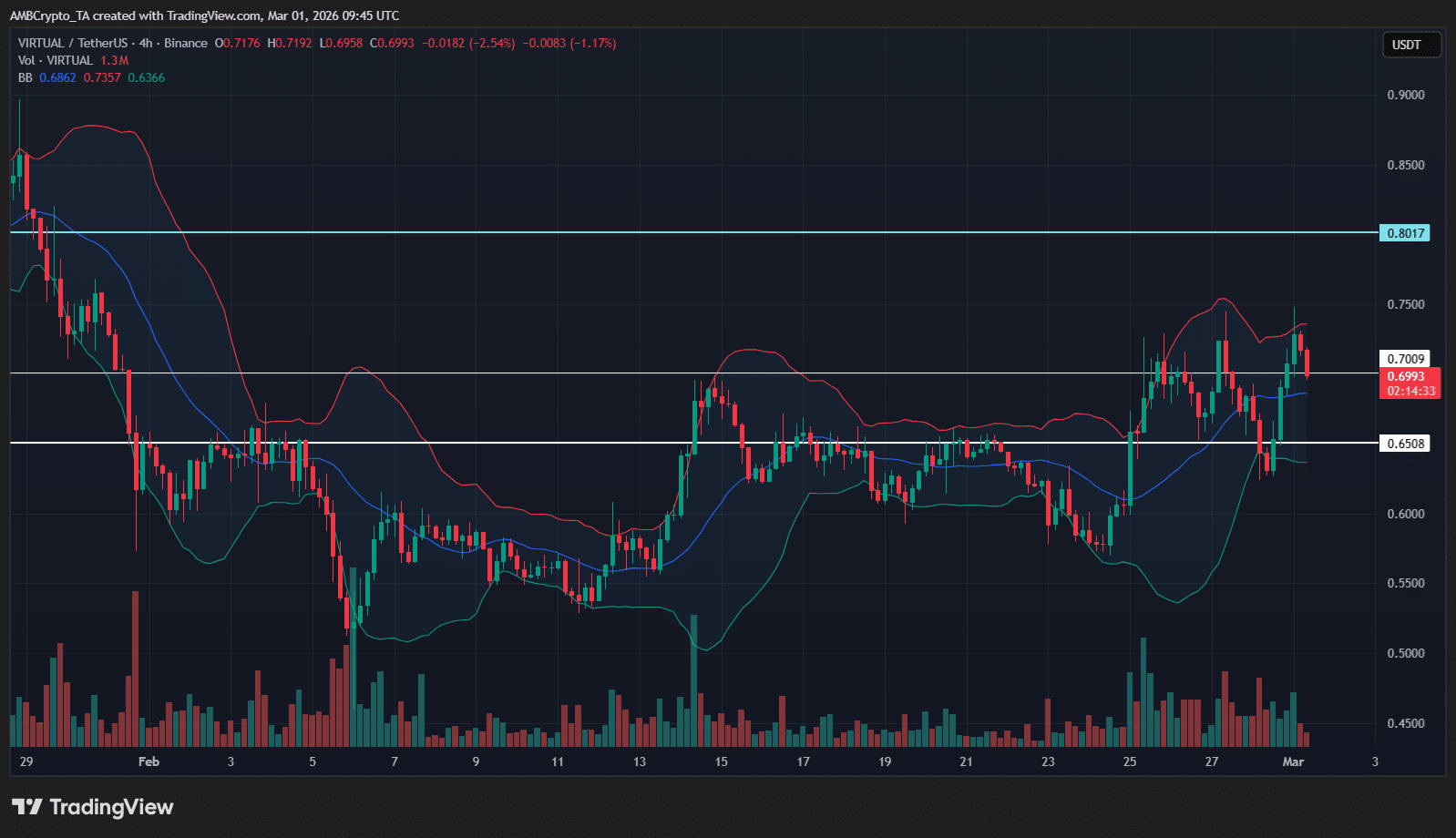
Task: Click the red BB upper value 0.7357
Action: [x=102, y=77]
